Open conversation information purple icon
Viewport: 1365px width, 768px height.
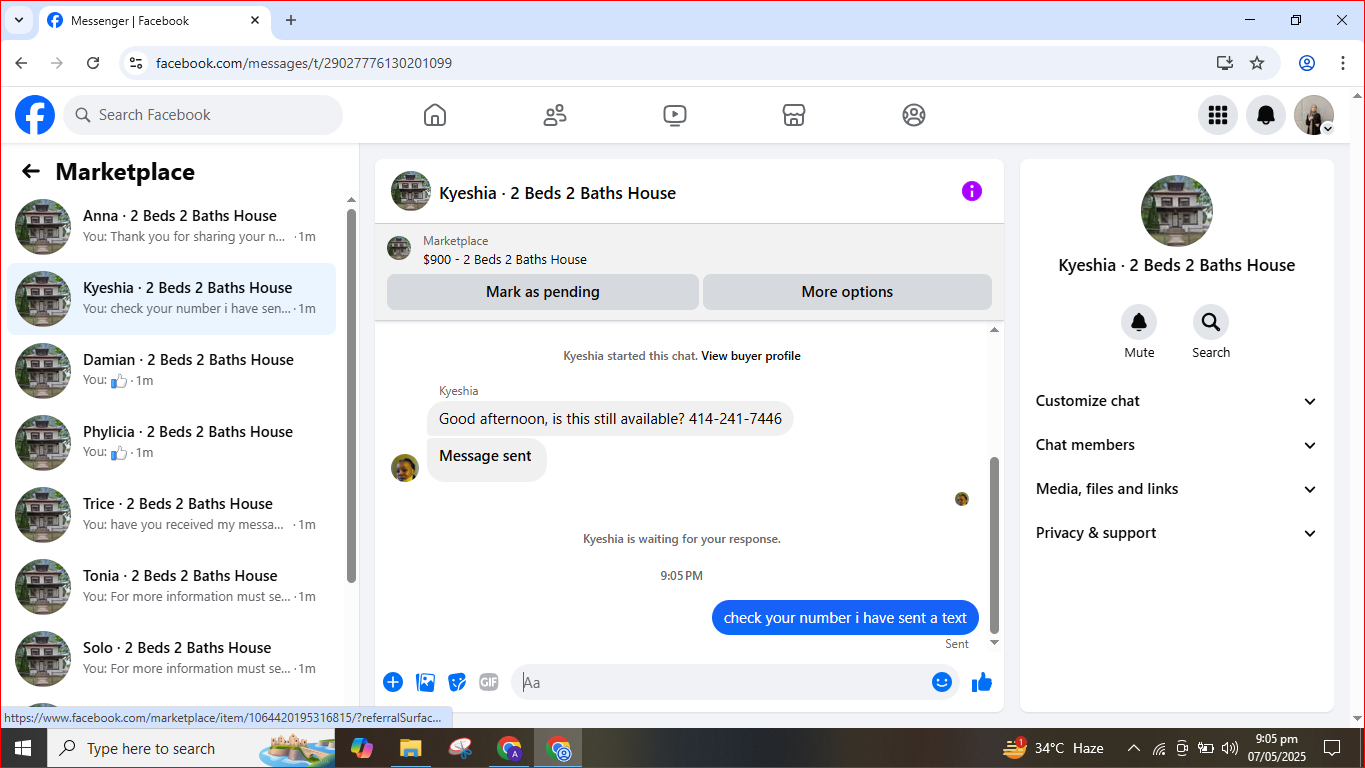972,191
